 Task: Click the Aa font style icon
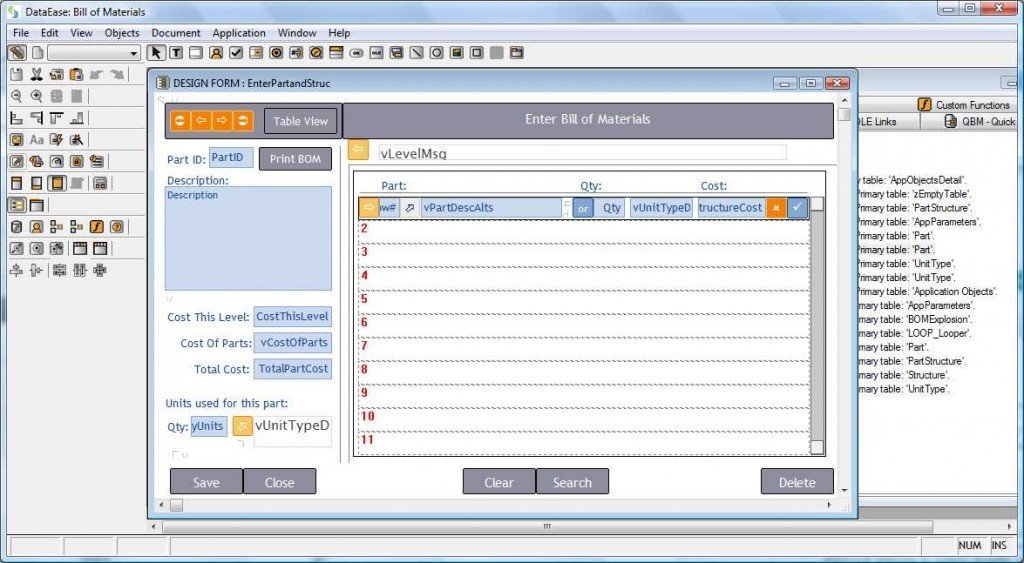click(37, 140)
